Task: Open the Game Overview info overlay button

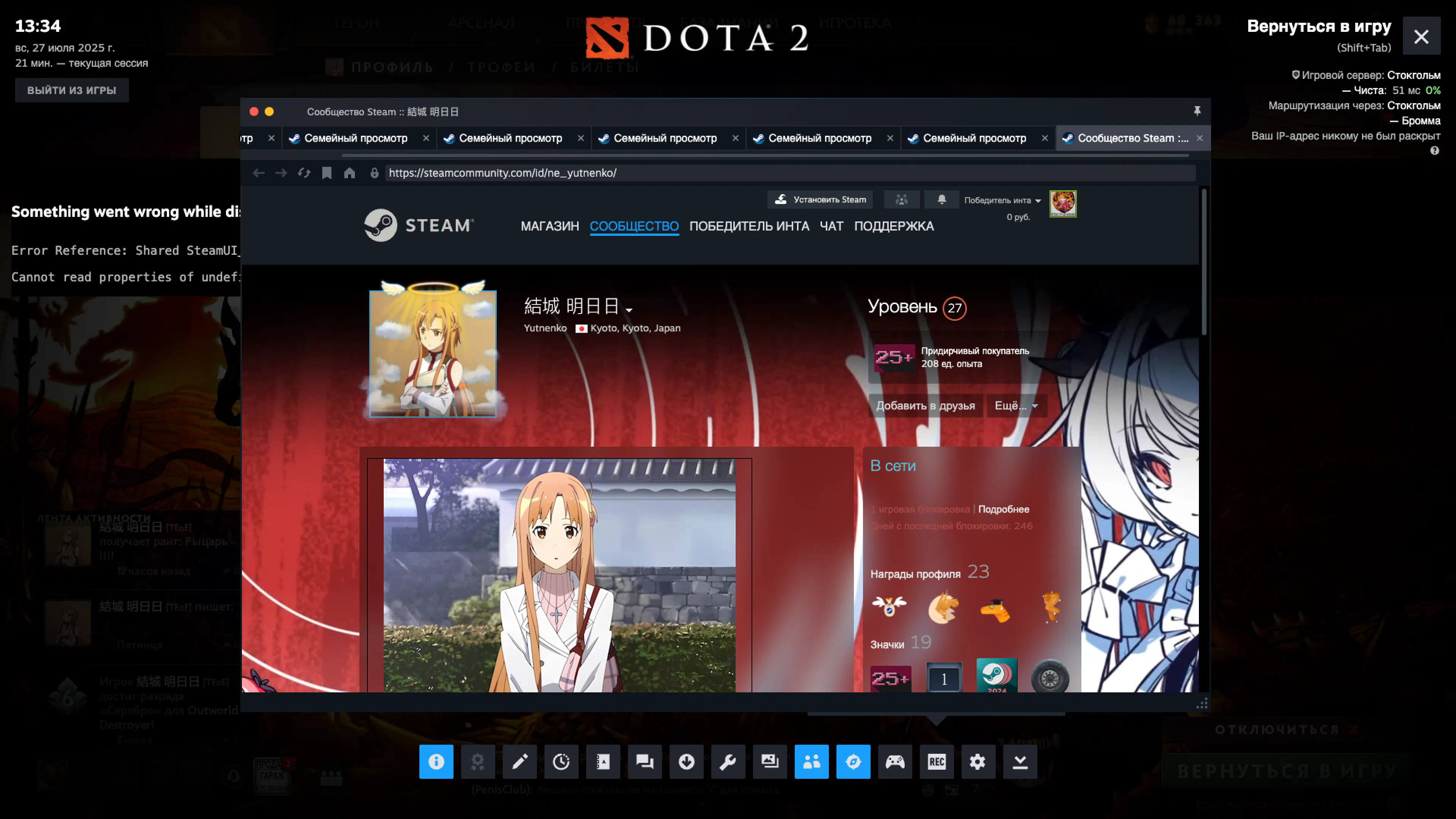Action: [x=436, y=761]
